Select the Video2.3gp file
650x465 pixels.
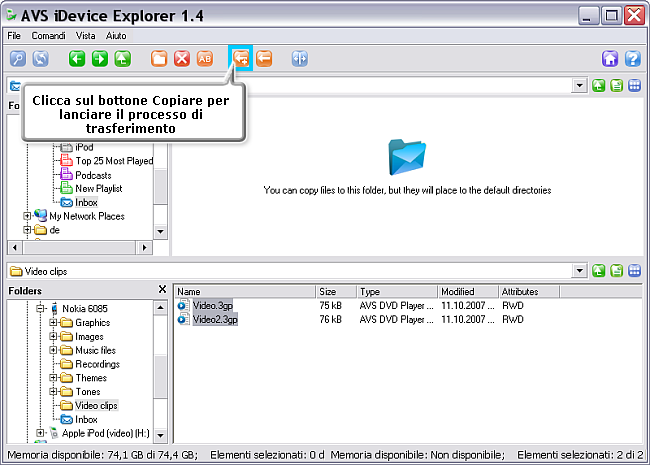pyautogui.click(x=215, y=320)
